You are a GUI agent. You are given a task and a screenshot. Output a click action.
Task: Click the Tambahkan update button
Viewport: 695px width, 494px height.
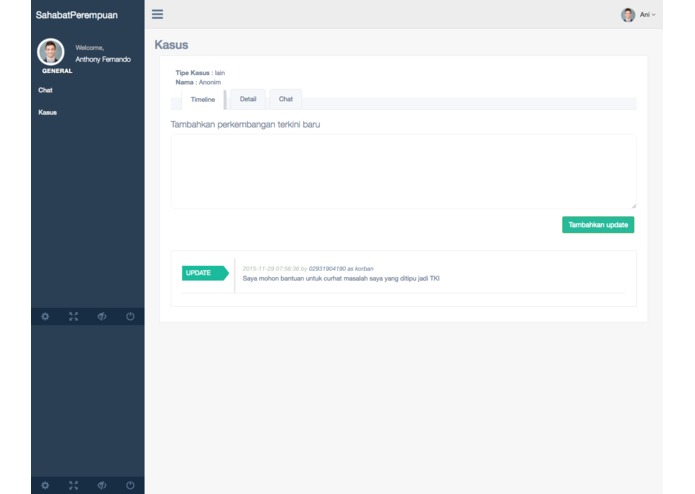pos(598,225)
